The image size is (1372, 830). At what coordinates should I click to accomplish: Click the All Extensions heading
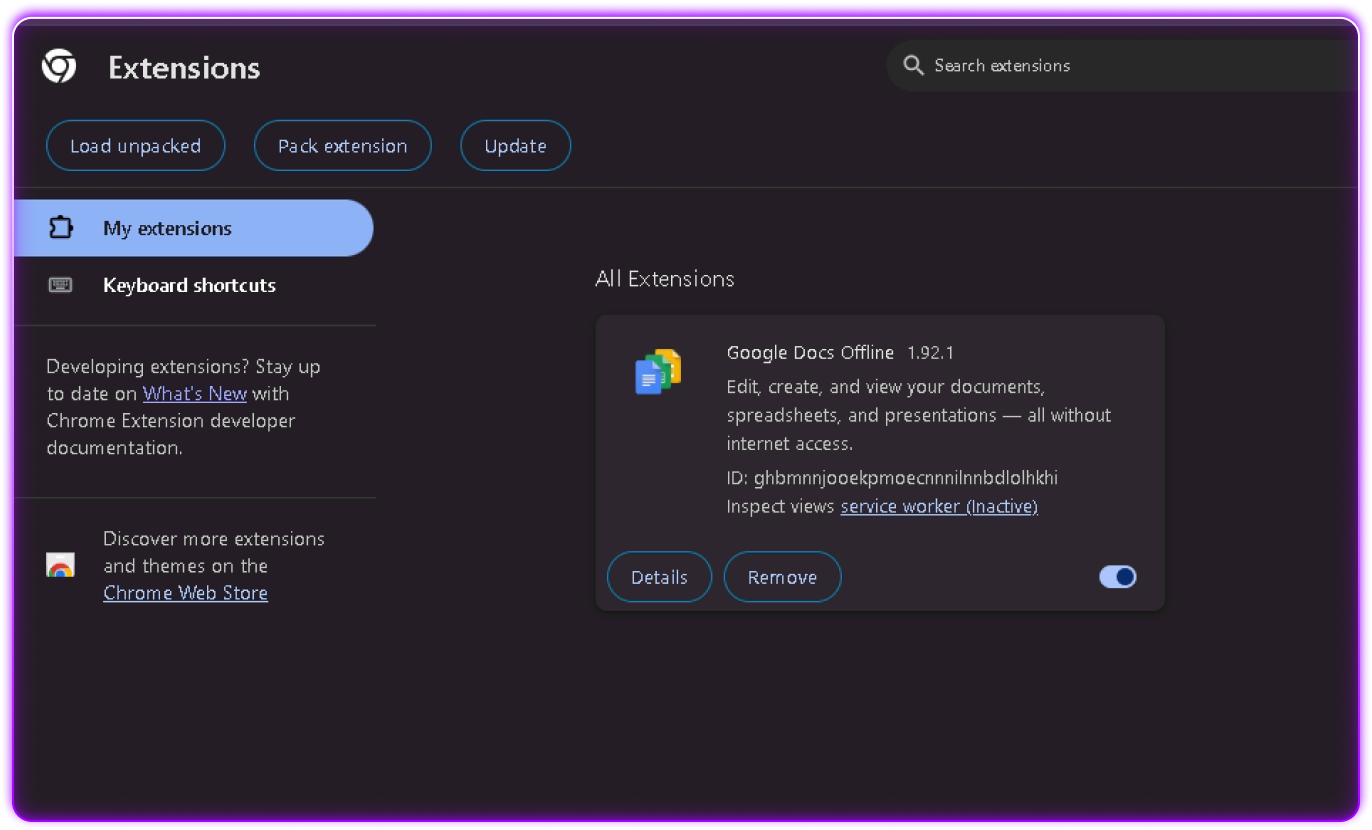pyautogui.click(x=665, y=279)
